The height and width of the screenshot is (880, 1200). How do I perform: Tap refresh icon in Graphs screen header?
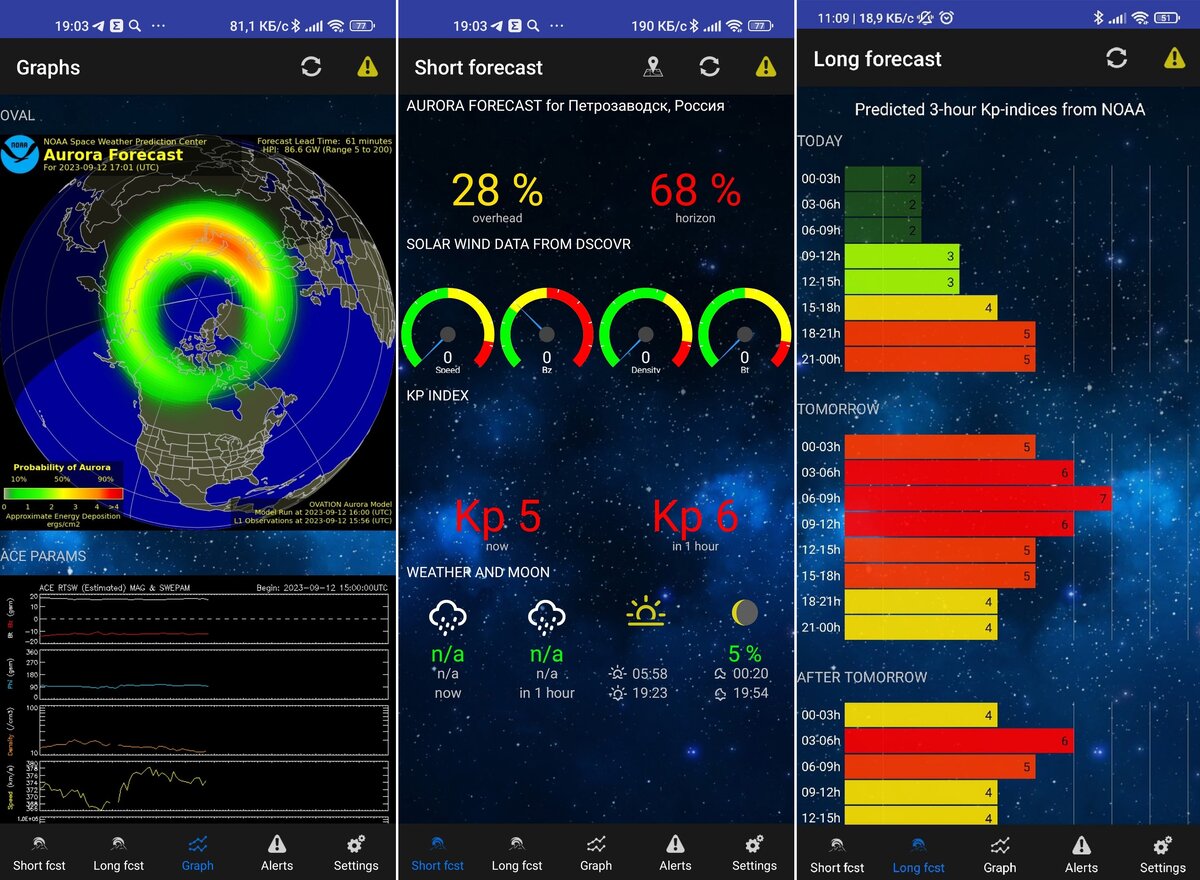point(311,67)
